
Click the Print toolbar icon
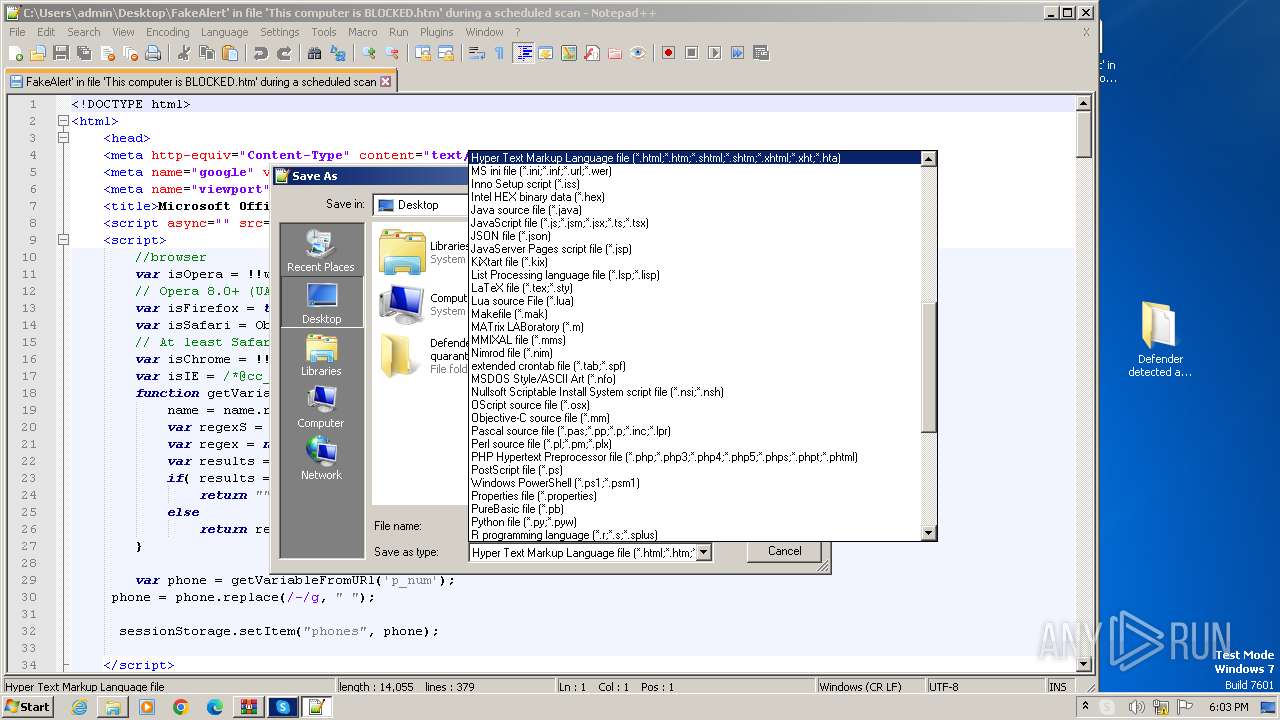(x=153, y=53)
